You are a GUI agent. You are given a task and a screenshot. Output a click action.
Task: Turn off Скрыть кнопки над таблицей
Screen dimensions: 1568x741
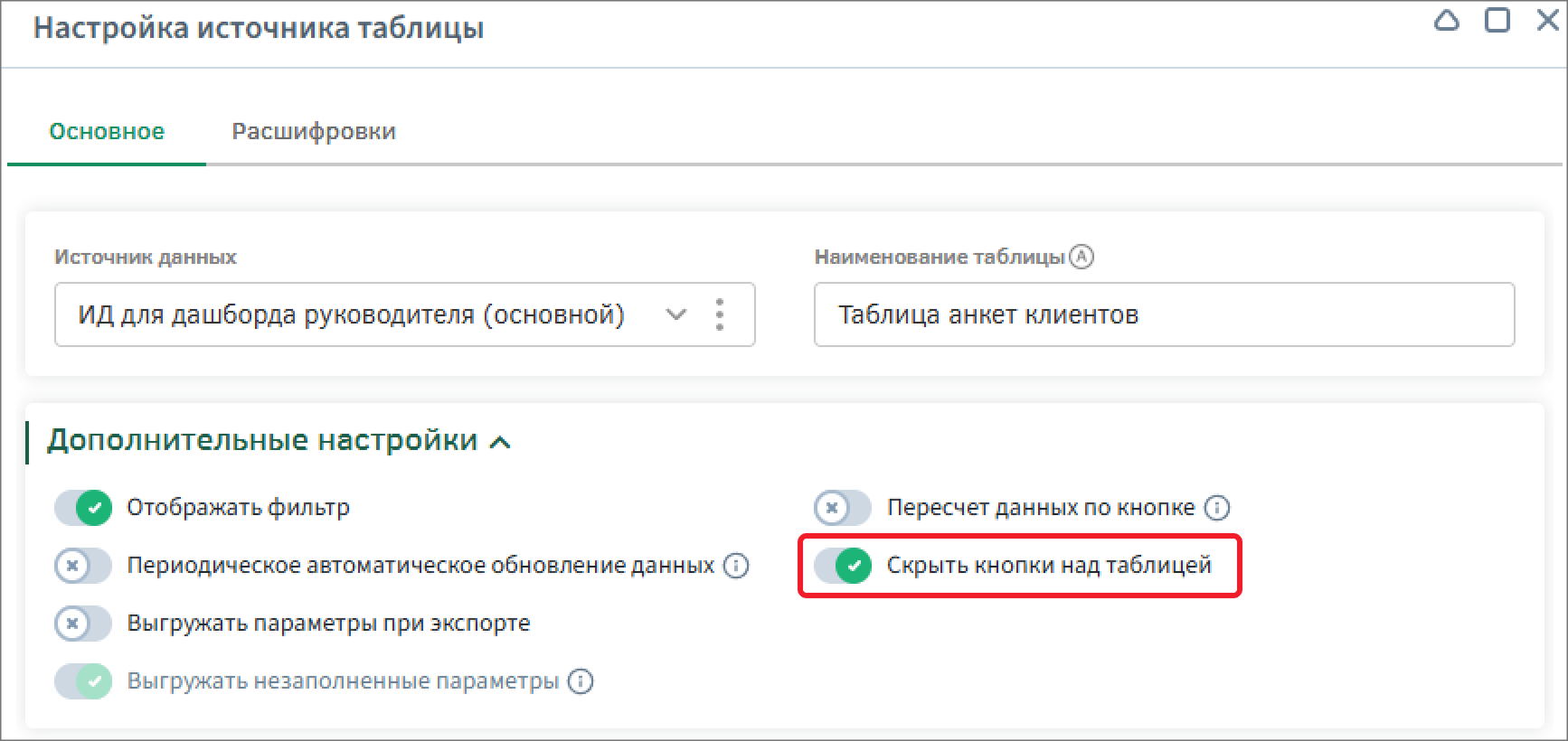click(843, 566)
